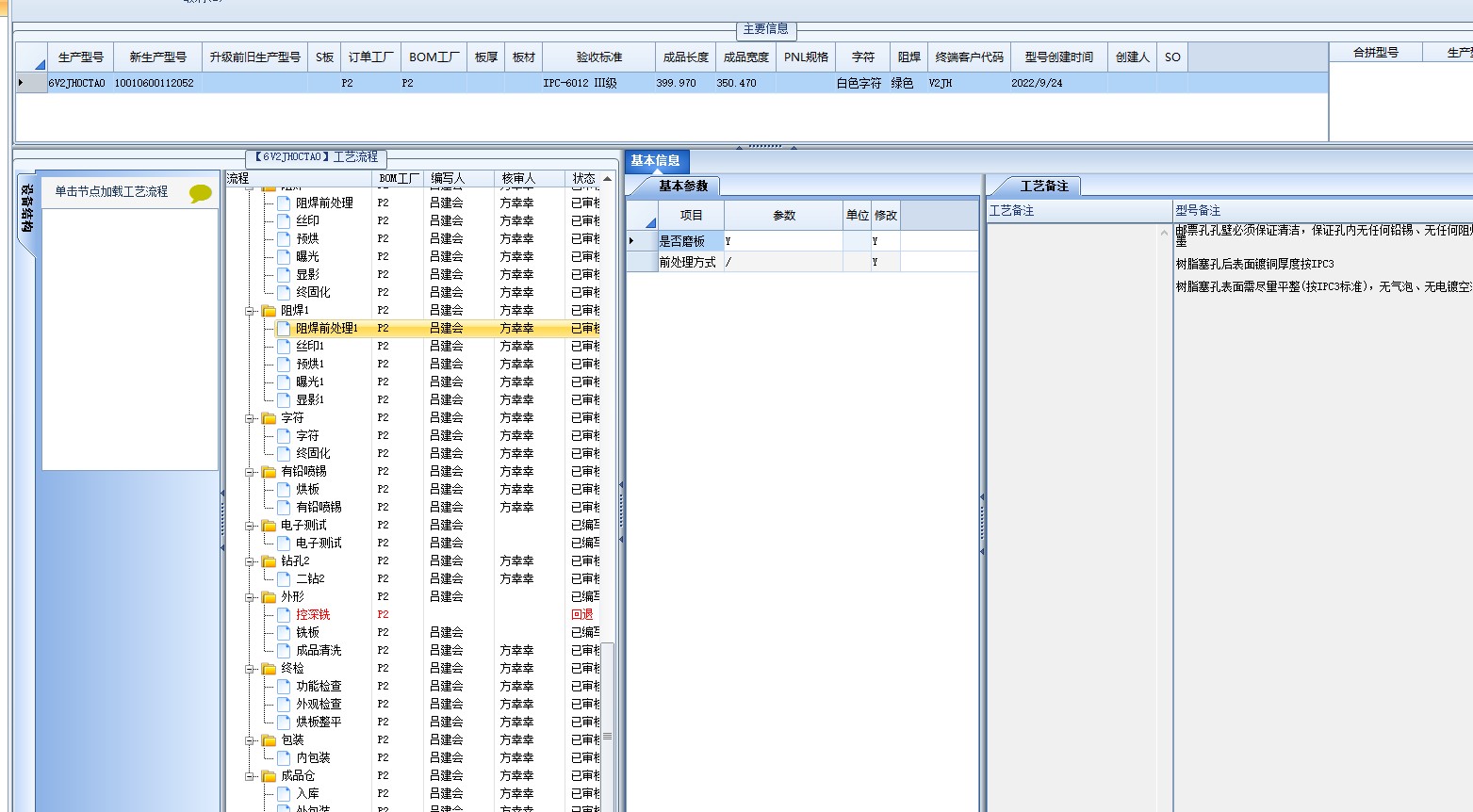The image size is (1473, 812).
Task: Click document icon beside 铣板
Action: (x=284, y=632)
